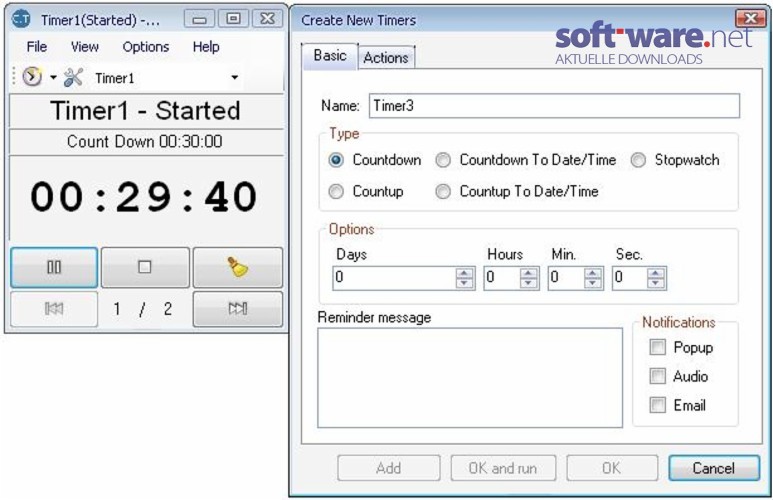Screen dimensions: 773x500
Task: Decrease the Days value
Action: [464, 283]
